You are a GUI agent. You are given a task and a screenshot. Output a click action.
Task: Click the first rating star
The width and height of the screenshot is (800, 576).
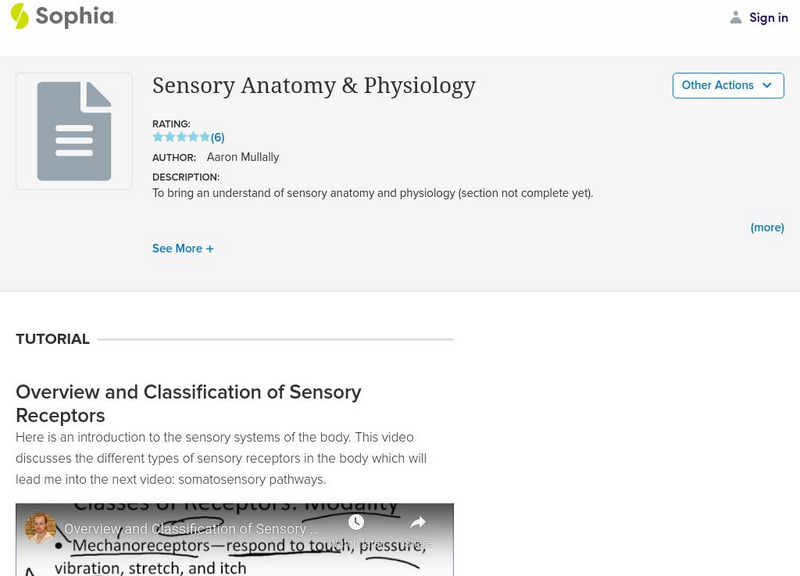[x=156, y=134]
